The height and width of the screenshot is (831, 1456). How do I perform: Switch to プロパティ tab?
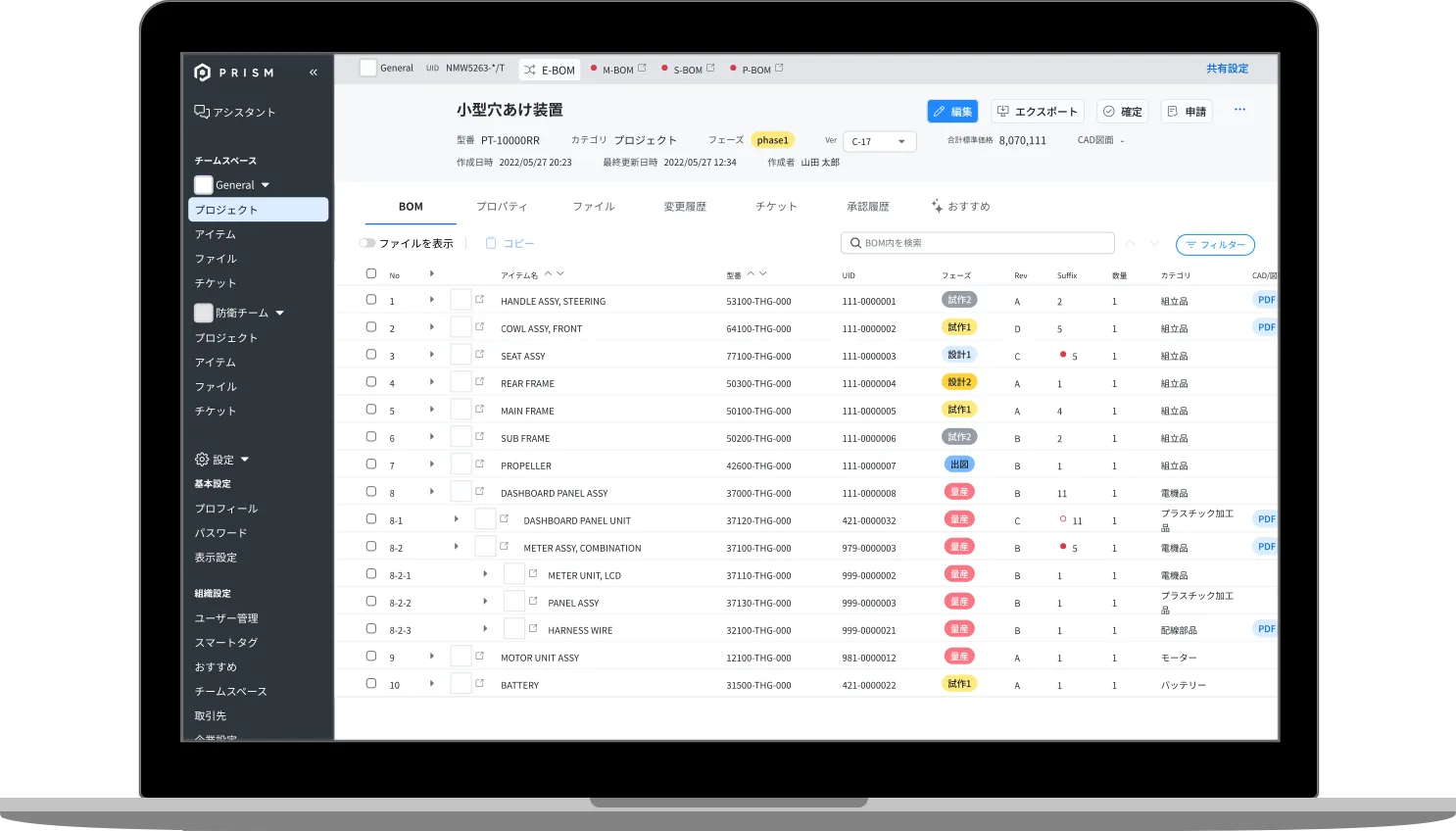502,207
